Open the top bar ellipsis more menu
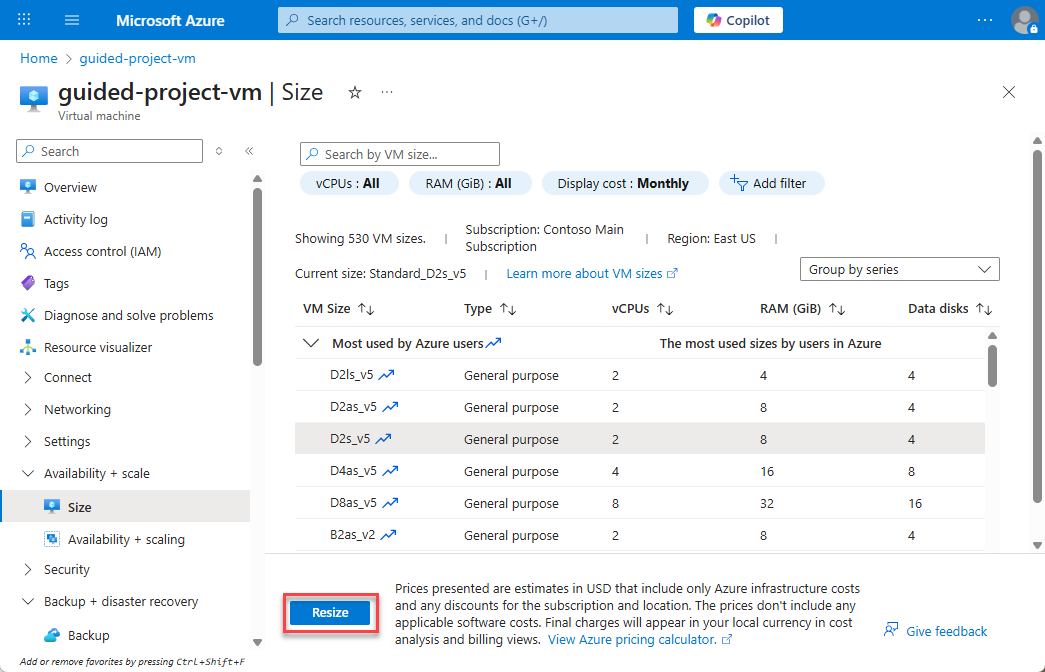The image size is (1045, 672). (984, 20)
